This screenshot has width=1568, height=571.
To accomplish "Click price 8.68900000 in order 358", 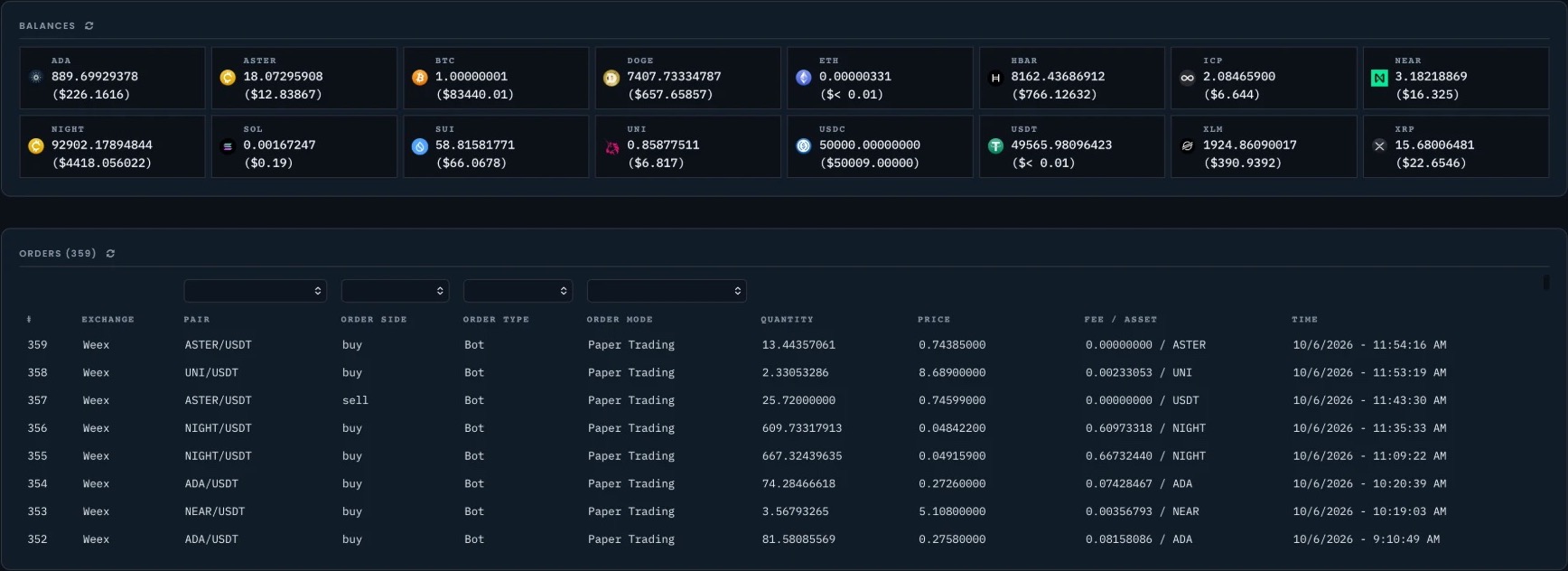I will (952, 372).
